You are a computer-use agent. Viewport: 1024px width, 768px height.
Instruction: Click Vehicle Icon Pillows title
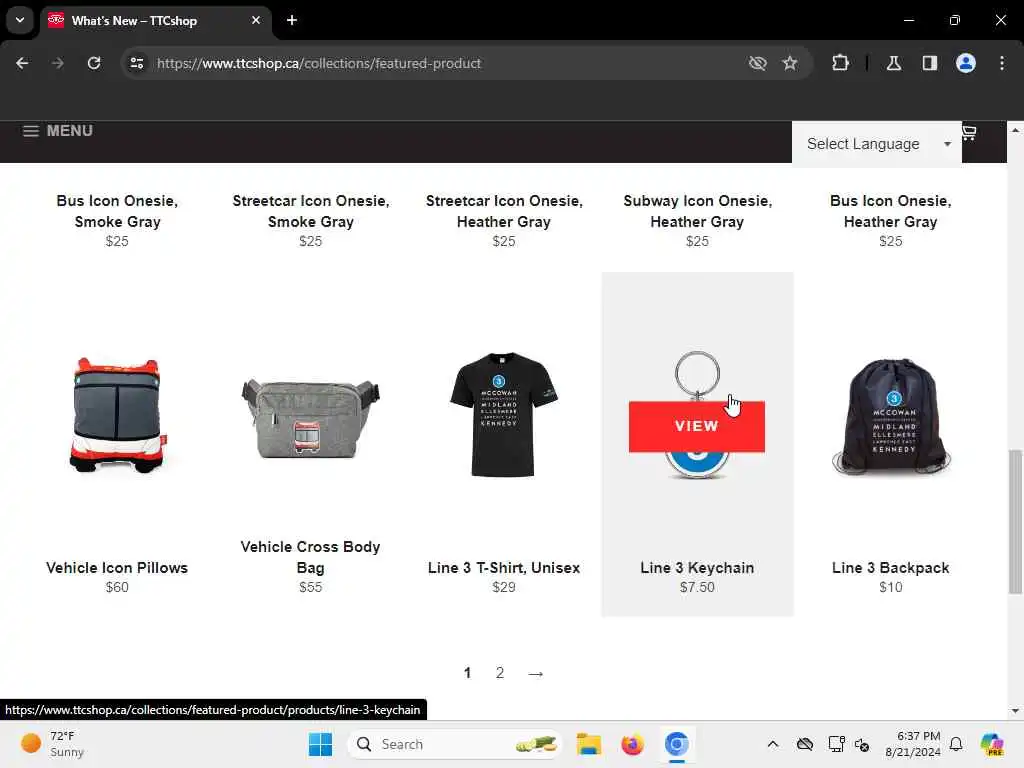pos(117,568)
